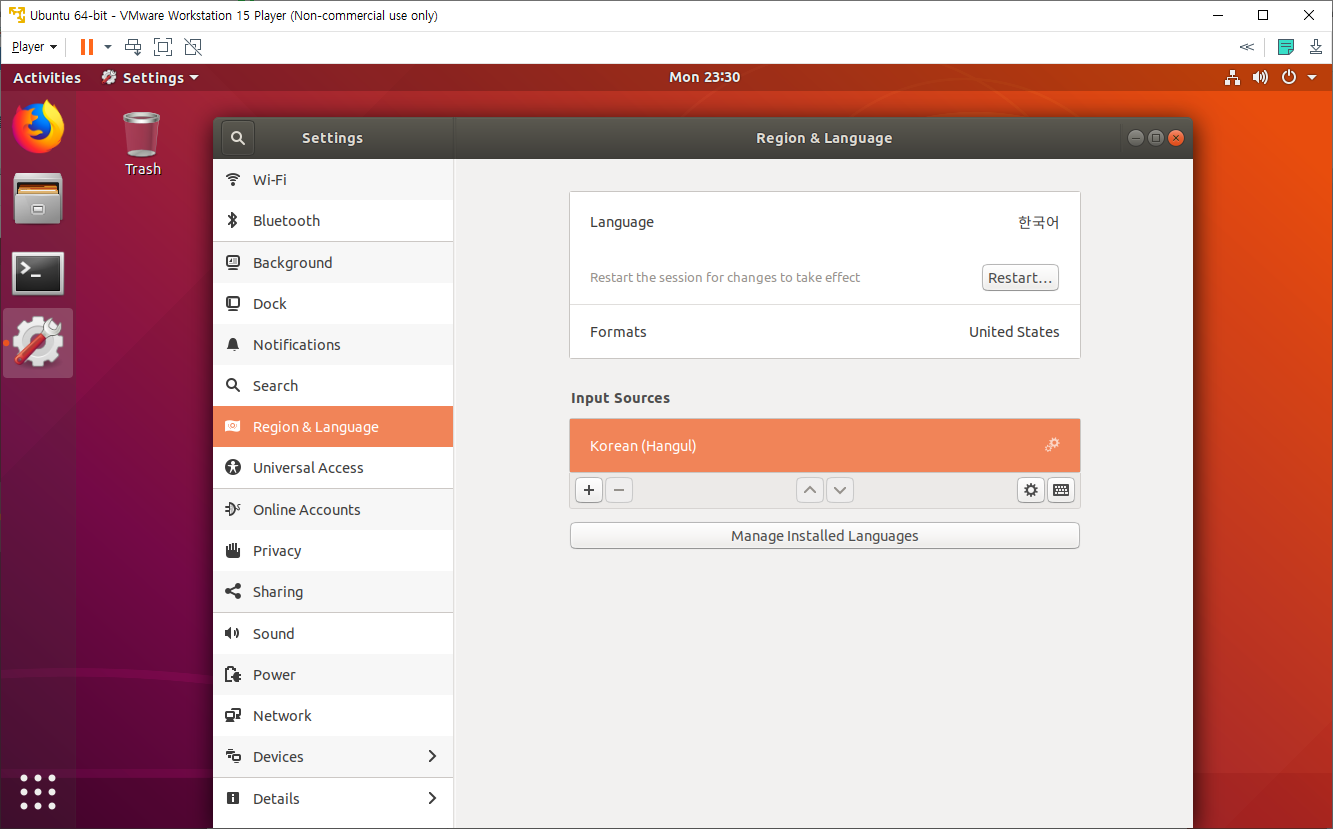
Task: Click the Settings dock icon
Action: point(38,343)
